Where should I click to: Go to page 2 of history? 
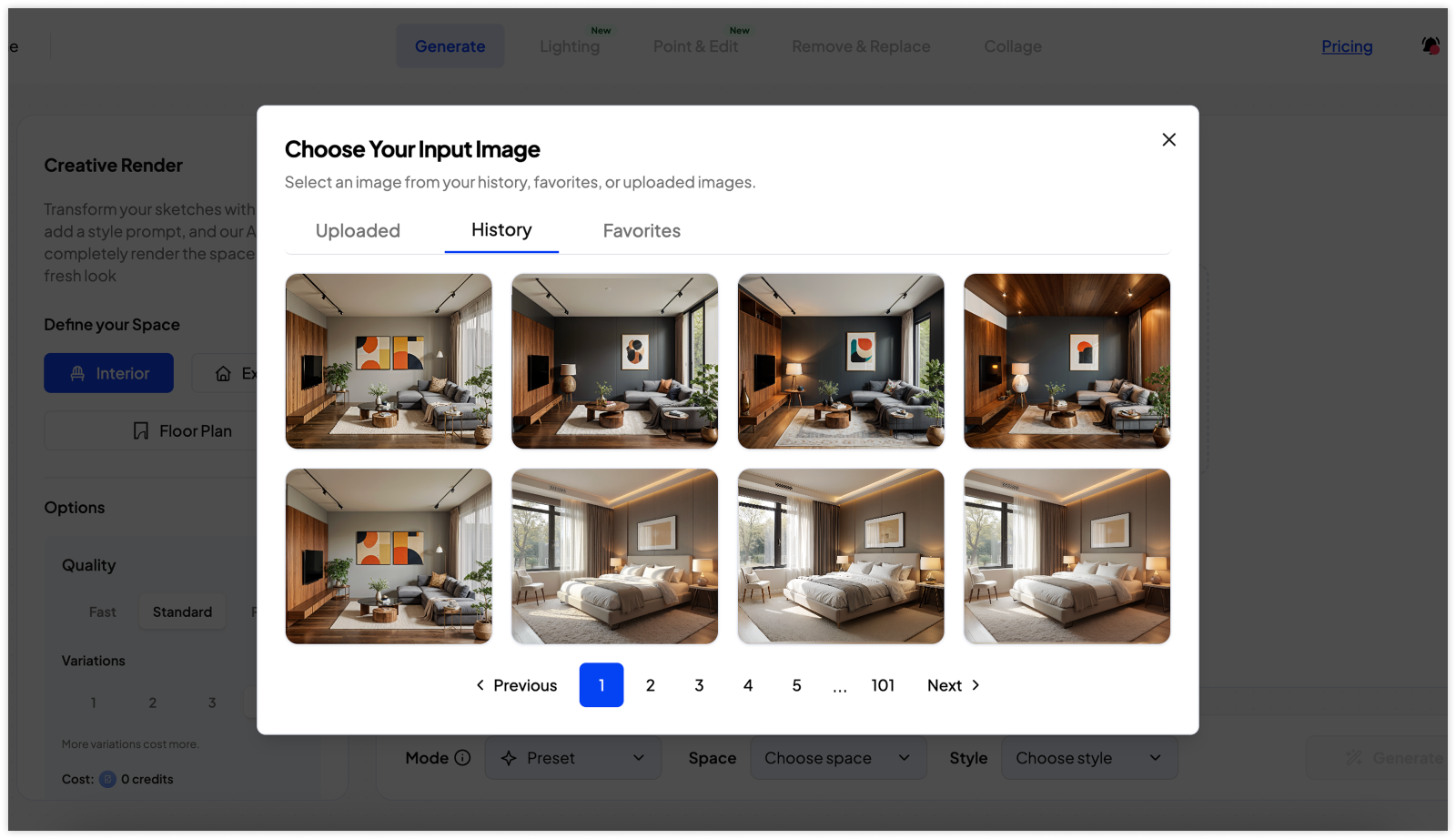pos(650,685)
